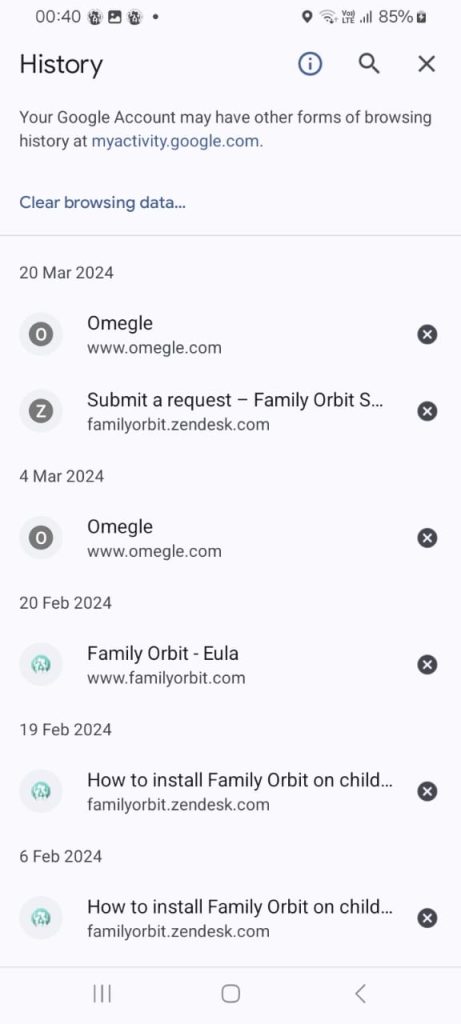Tap Clear browsing data
This screenshot has width=461, height=1024.
point(103,202)
